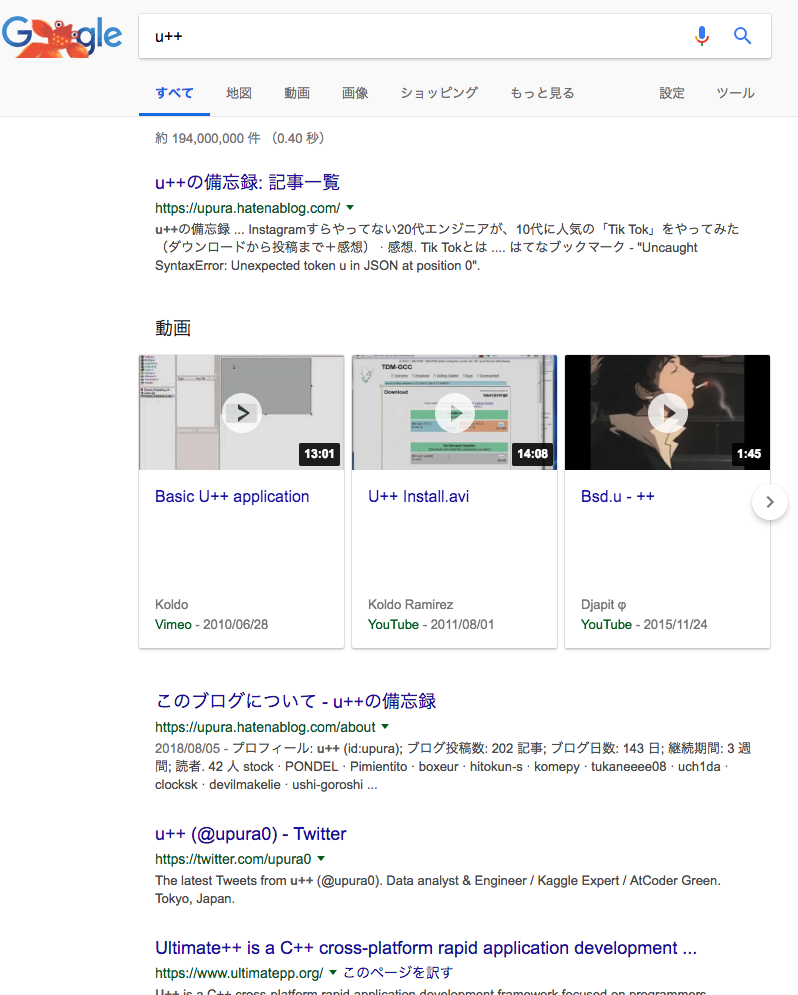Click Vimeo source of Koldo video
Viewport: 798px width, 995px height.
[173, 624]
